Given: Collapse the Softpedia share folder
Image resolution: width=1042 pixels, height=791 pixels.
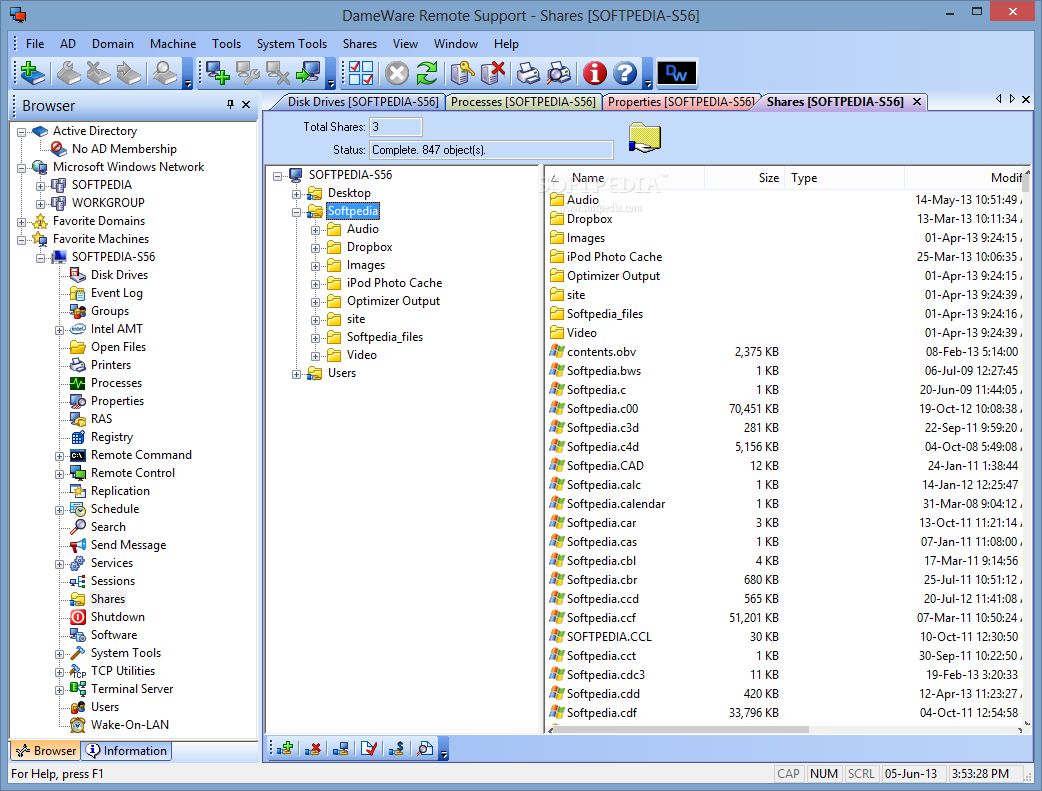Looking at the screenshot, I should pyautogui.click(x=296, y=212).
